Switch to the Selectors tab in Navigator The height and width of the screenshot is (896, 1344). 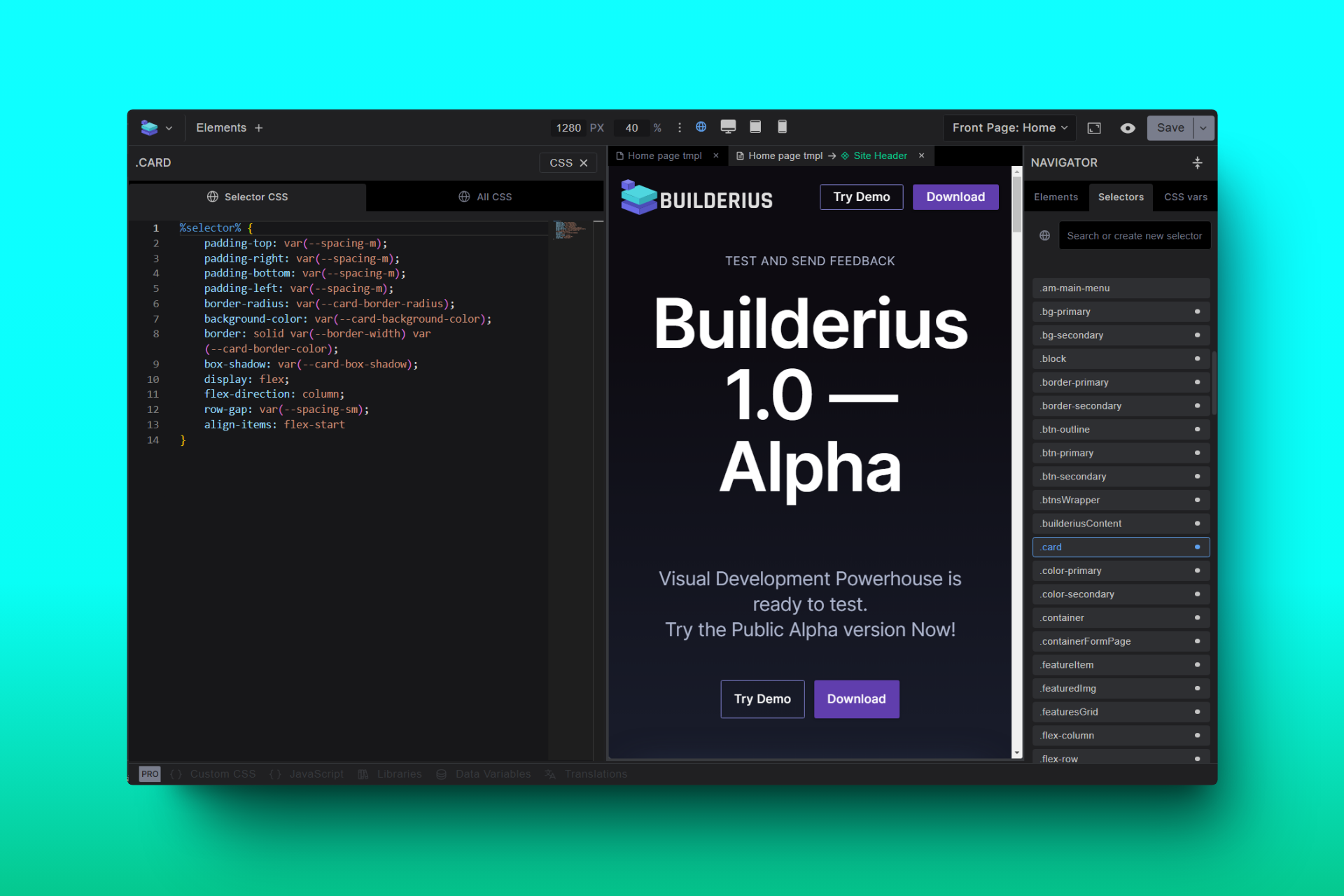point(1121,197)
